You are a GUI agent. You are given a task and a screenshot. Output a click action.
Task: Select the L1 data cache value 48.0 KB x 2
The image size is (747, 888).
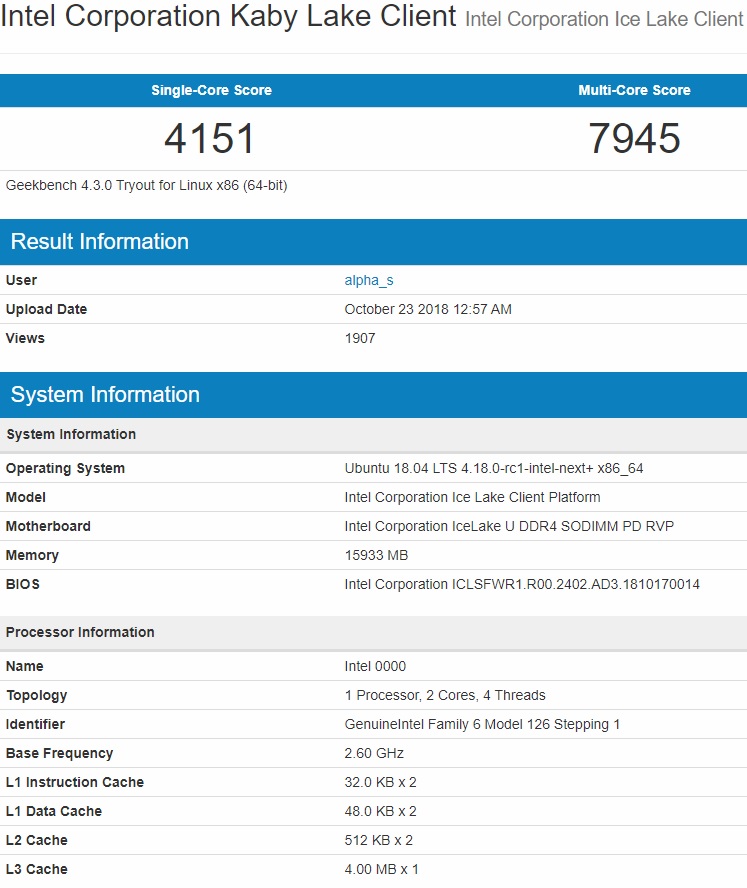coord(380,811)
